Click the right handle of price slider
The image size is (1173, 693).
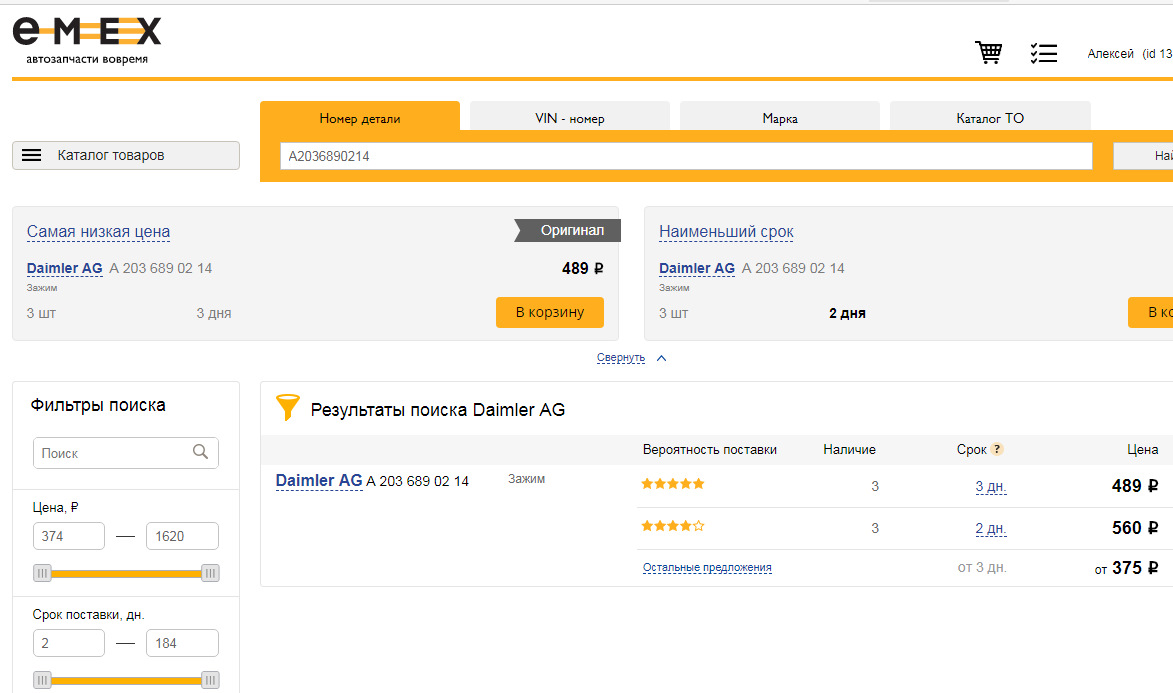point(210,573)
